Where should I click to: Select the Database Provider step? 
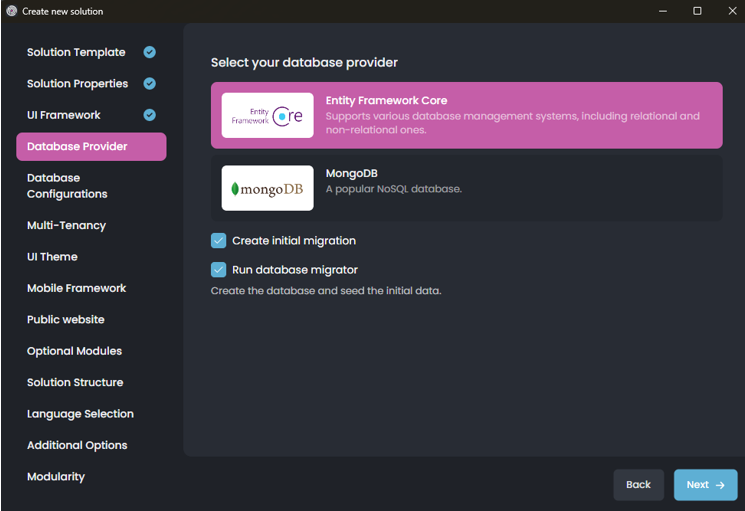pos(91,146)
